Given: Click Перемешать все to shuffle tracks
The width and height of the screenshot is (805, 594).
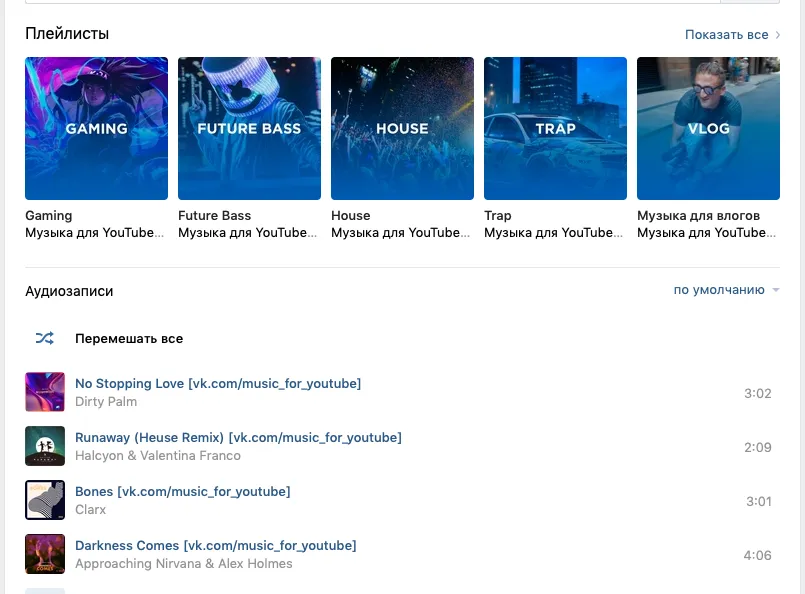Looking at the screenshot, I should [x=129, y=339].
